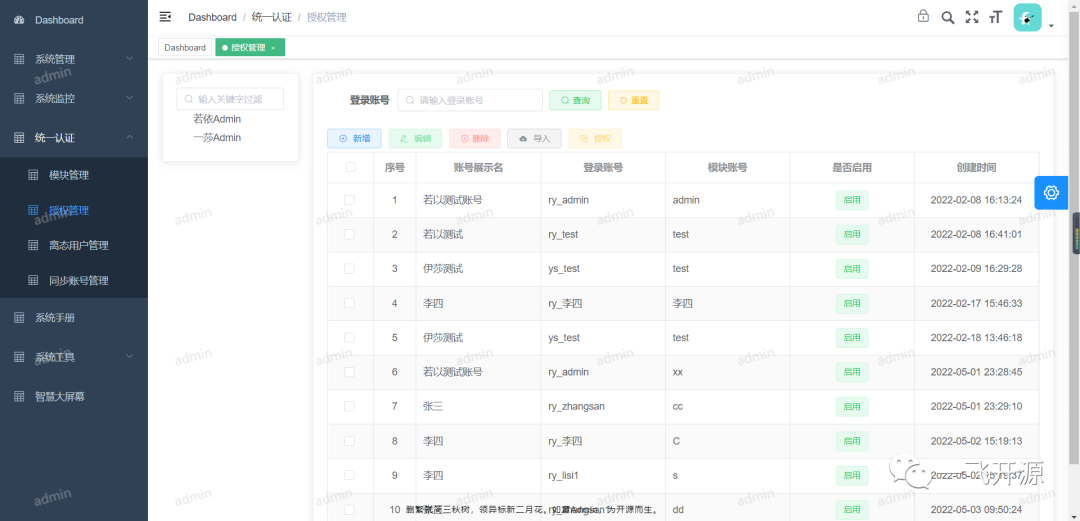Click the user avatar image

(1027, 18)
